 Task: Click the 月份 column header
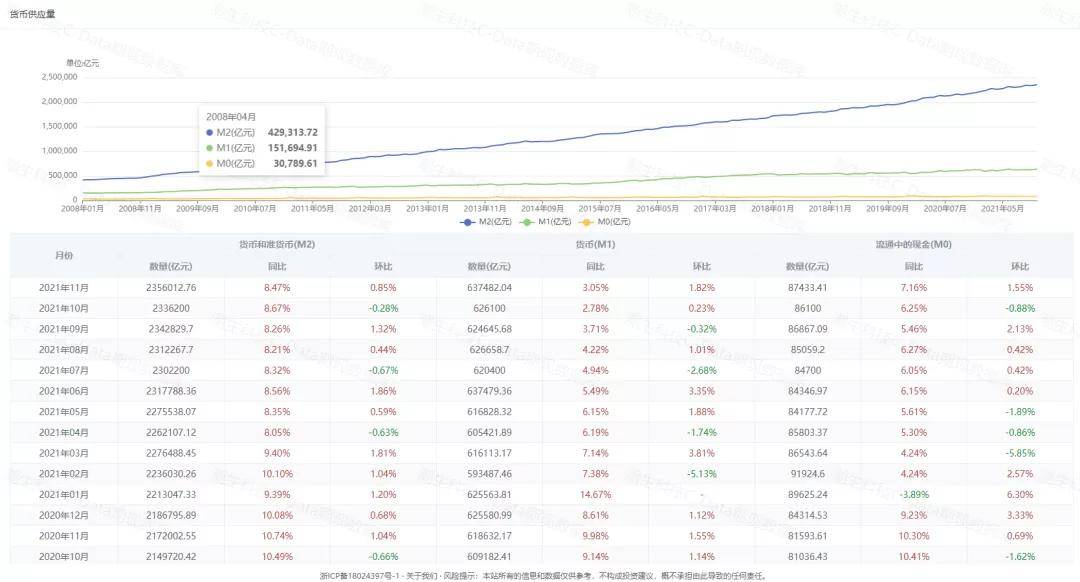63,256
